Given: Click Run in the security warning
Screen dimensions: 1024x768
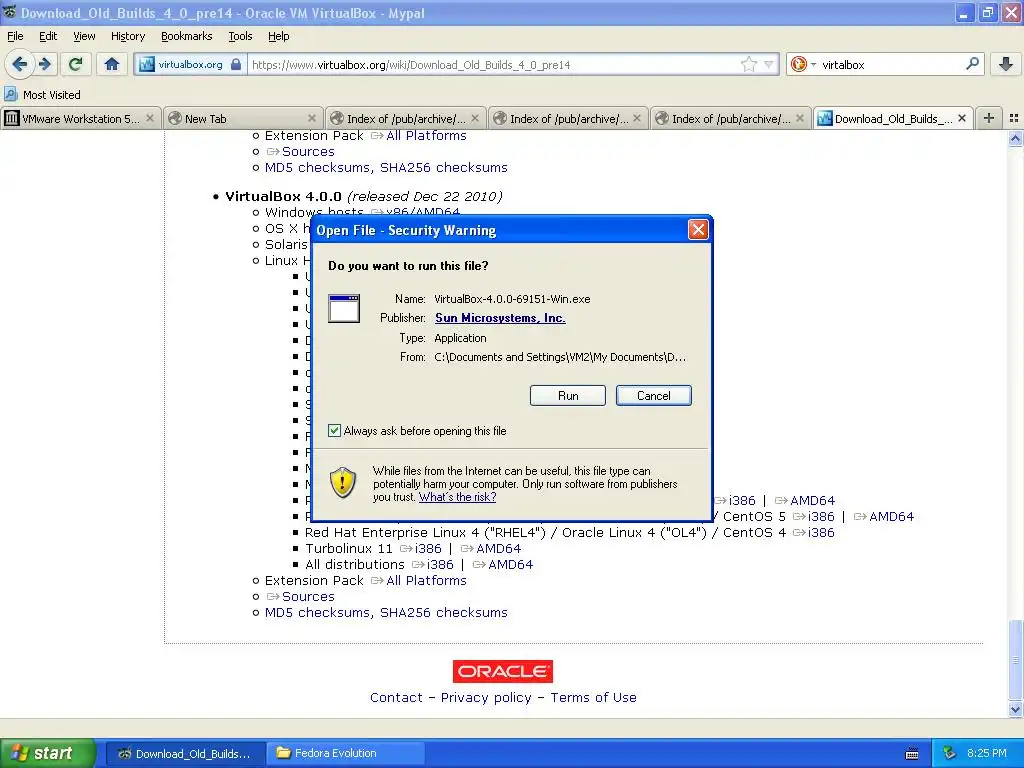Looking at the screenshot, I should coord(568,396).
